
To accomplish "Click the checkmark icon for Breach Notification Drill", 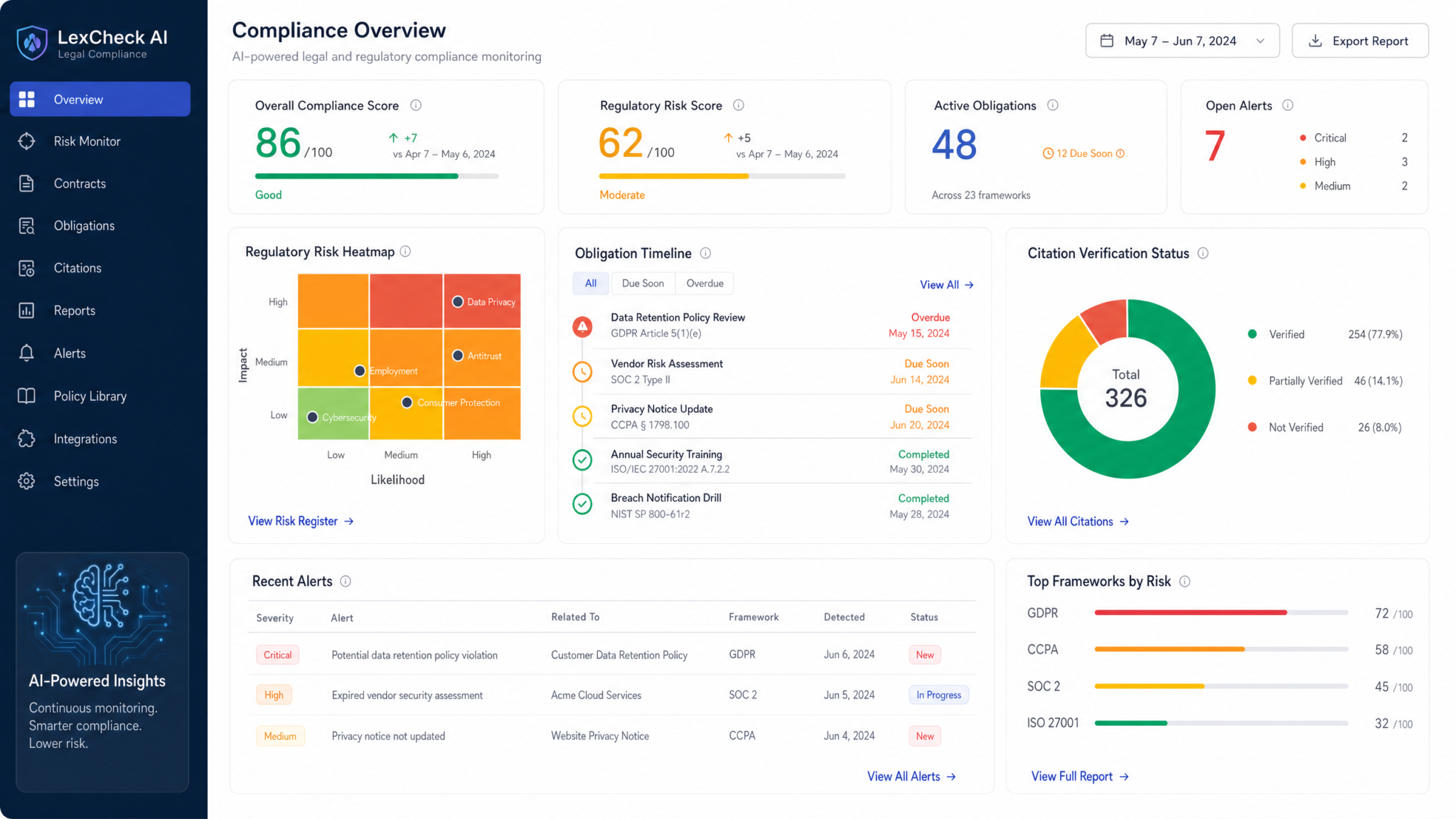I will click(582, 504).
